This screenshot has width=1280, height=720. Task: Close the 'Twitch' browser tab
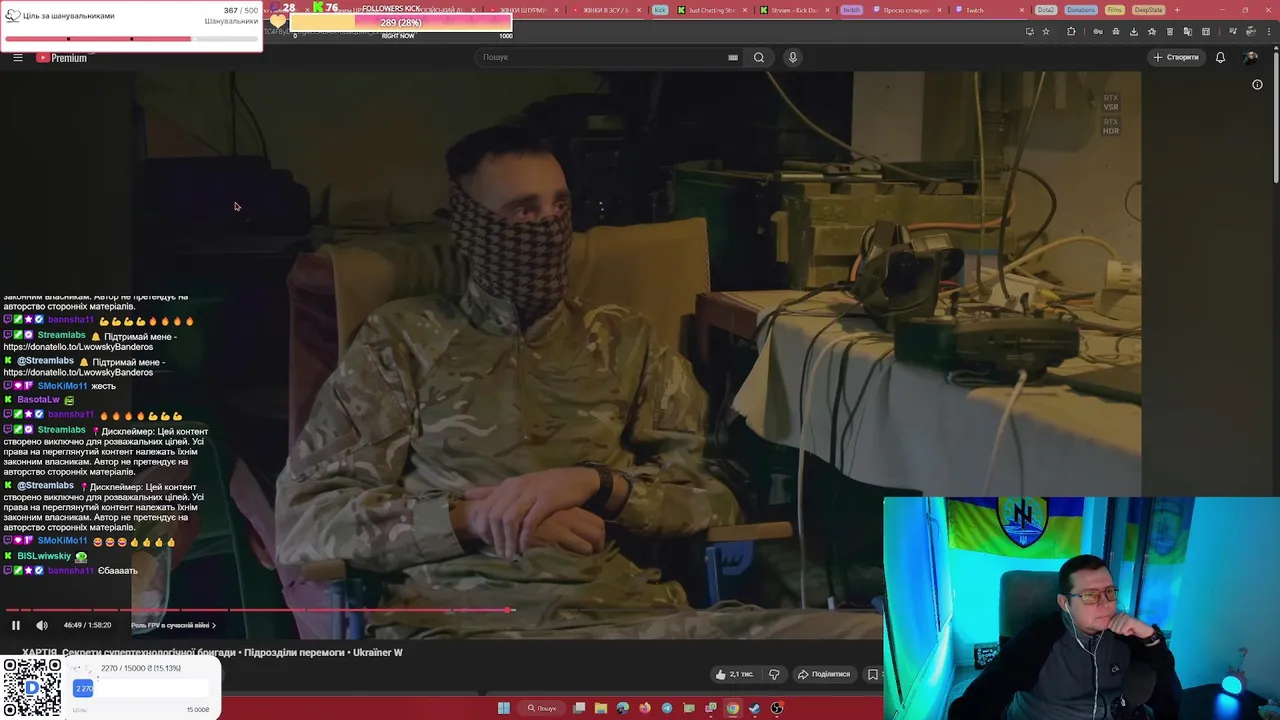[x=1022, y=10]
